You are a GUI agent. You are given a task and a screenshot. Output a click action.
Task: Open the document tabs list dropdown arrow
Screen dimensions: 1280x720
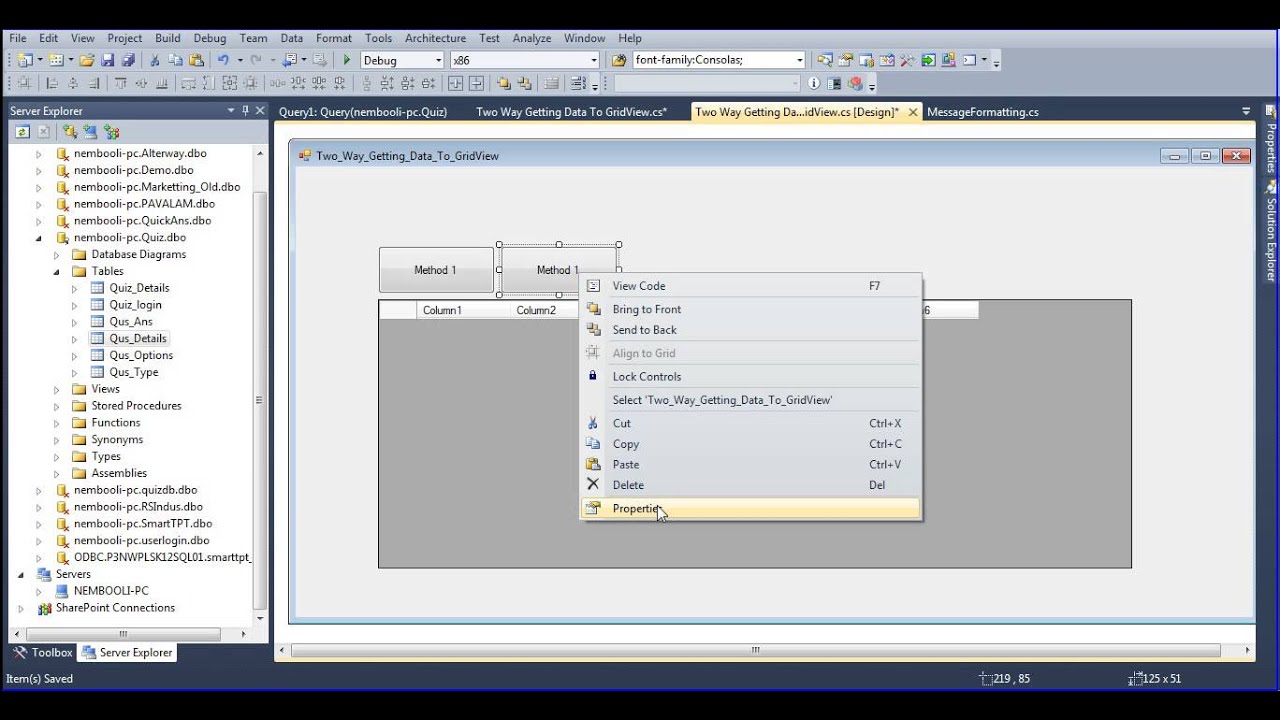(1246, 112)
